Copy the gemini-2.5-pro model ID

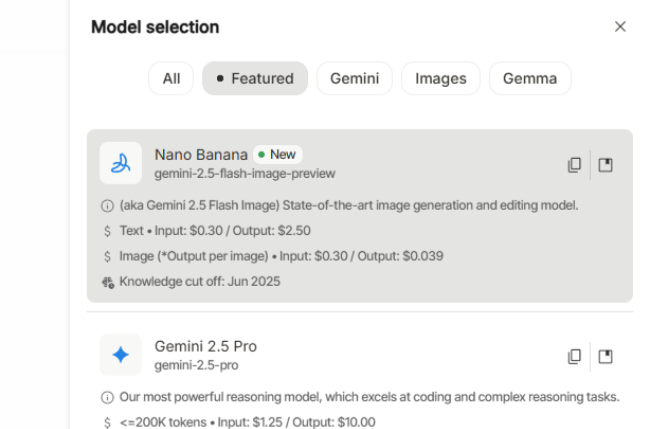tap(575, 356)
